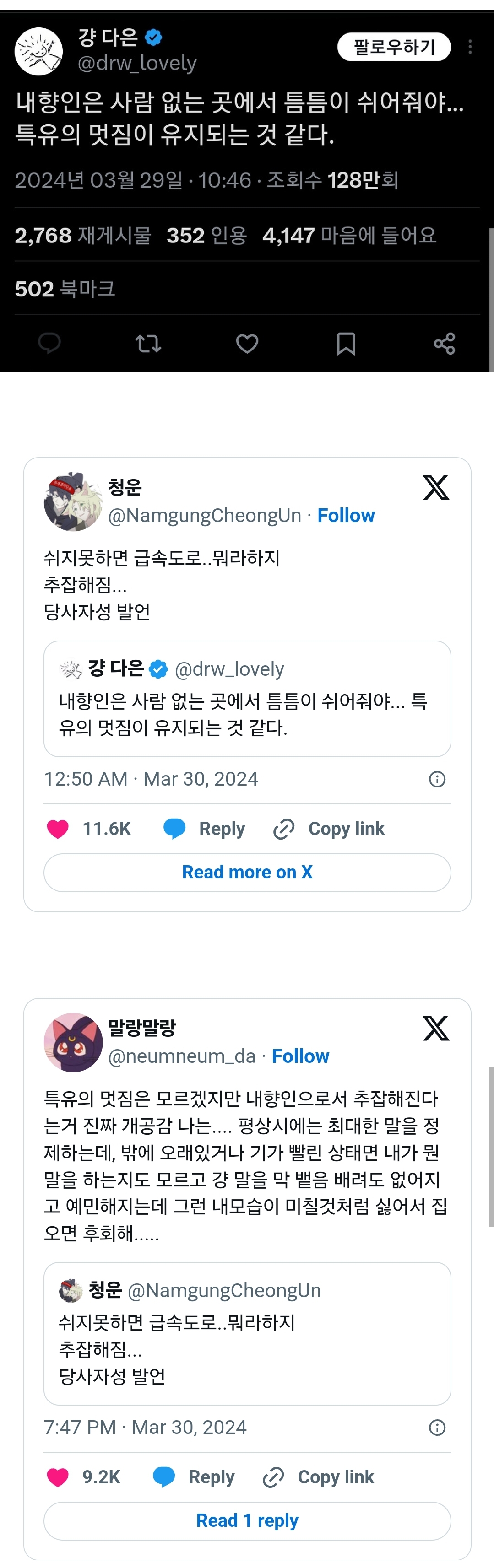
Task: Bookmark the main tweet
Action: [346, 343]
